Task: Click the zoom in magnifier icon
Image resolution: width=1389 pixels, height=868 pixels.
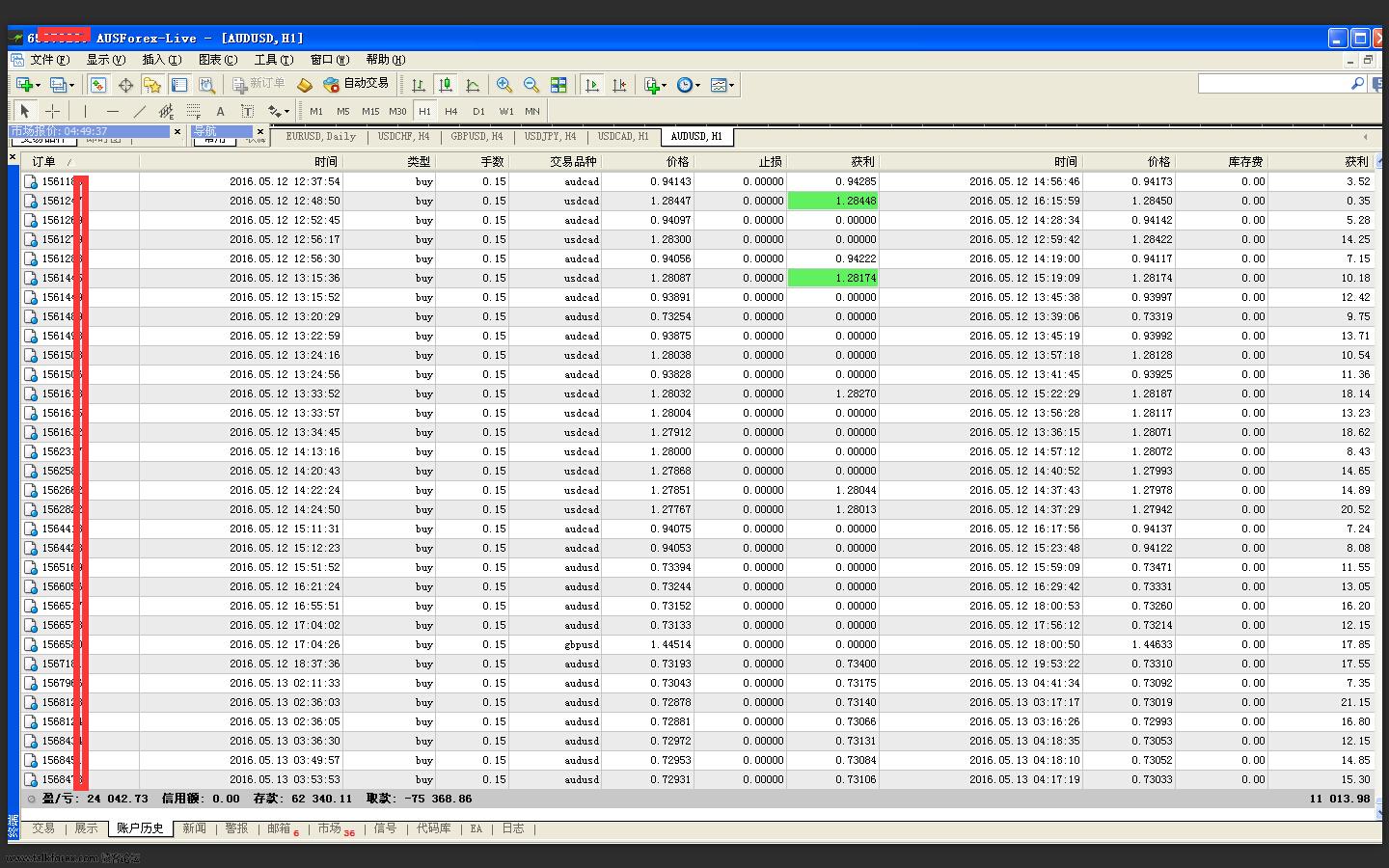Action: tap(504, 85)
